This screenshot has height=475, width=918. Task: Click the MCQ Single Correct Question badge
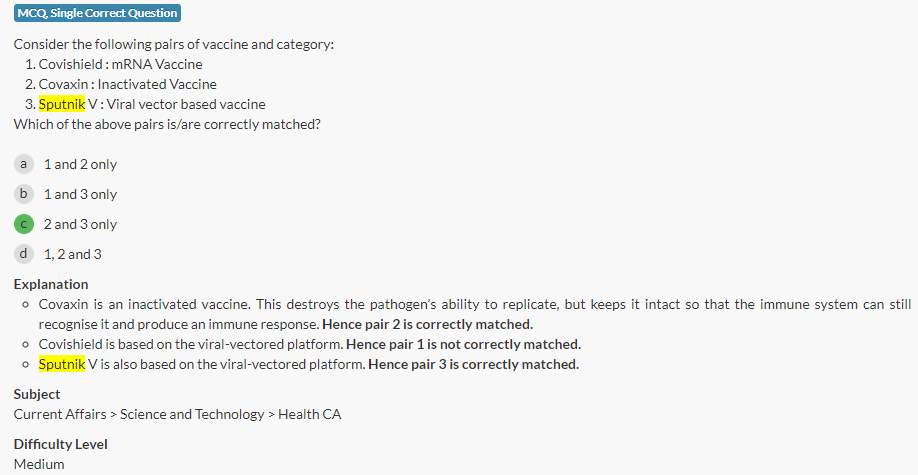[97, 13]
